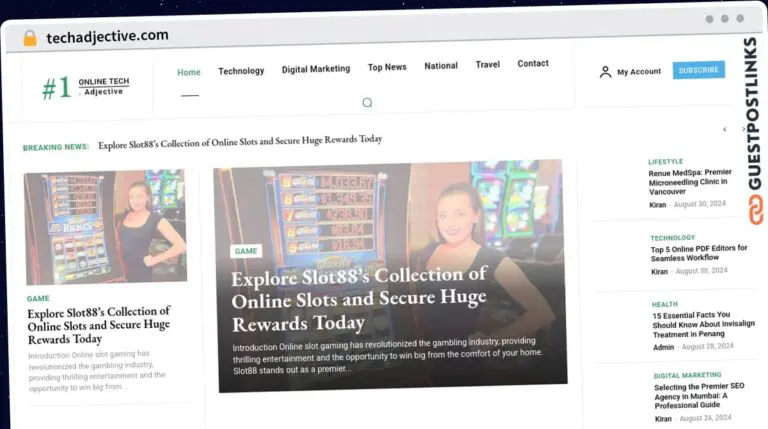
Task: Click the GAME badge on the featured image
Action: pos(246,251)
